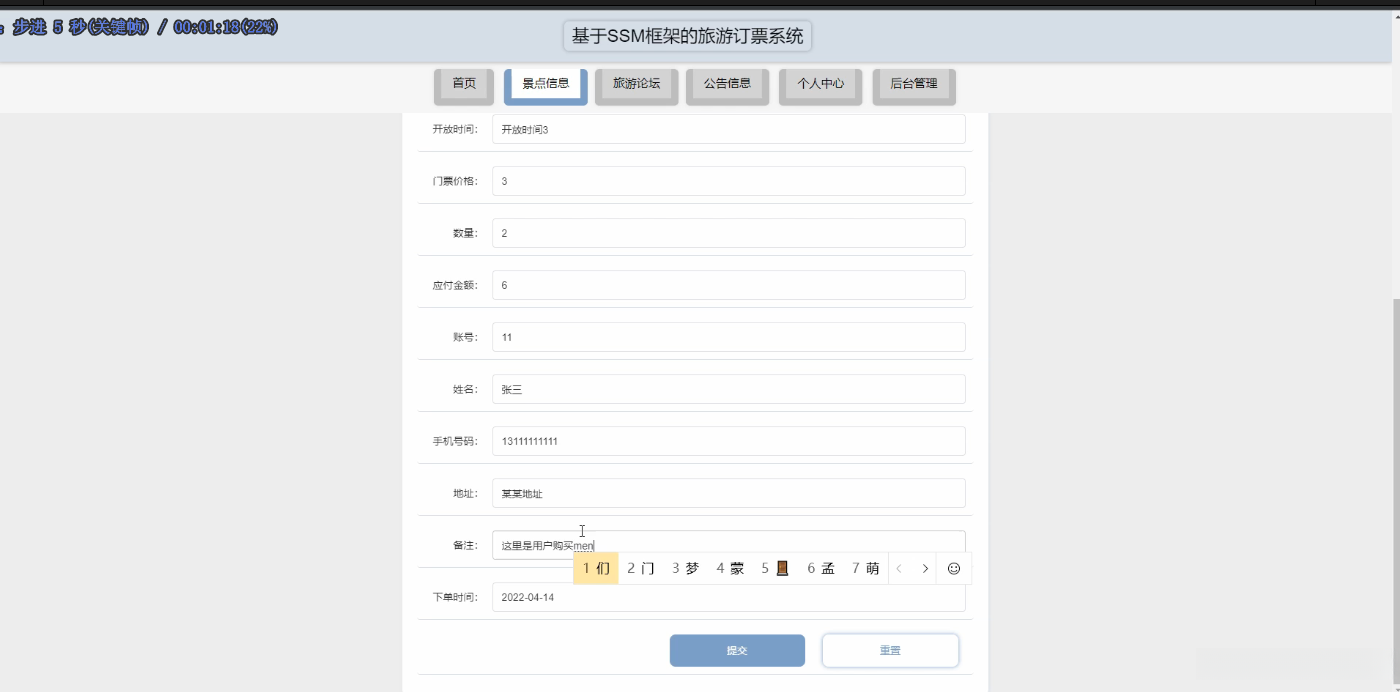Open 后台管理 tab
The image size is (1400, 692).
(914, 85)
